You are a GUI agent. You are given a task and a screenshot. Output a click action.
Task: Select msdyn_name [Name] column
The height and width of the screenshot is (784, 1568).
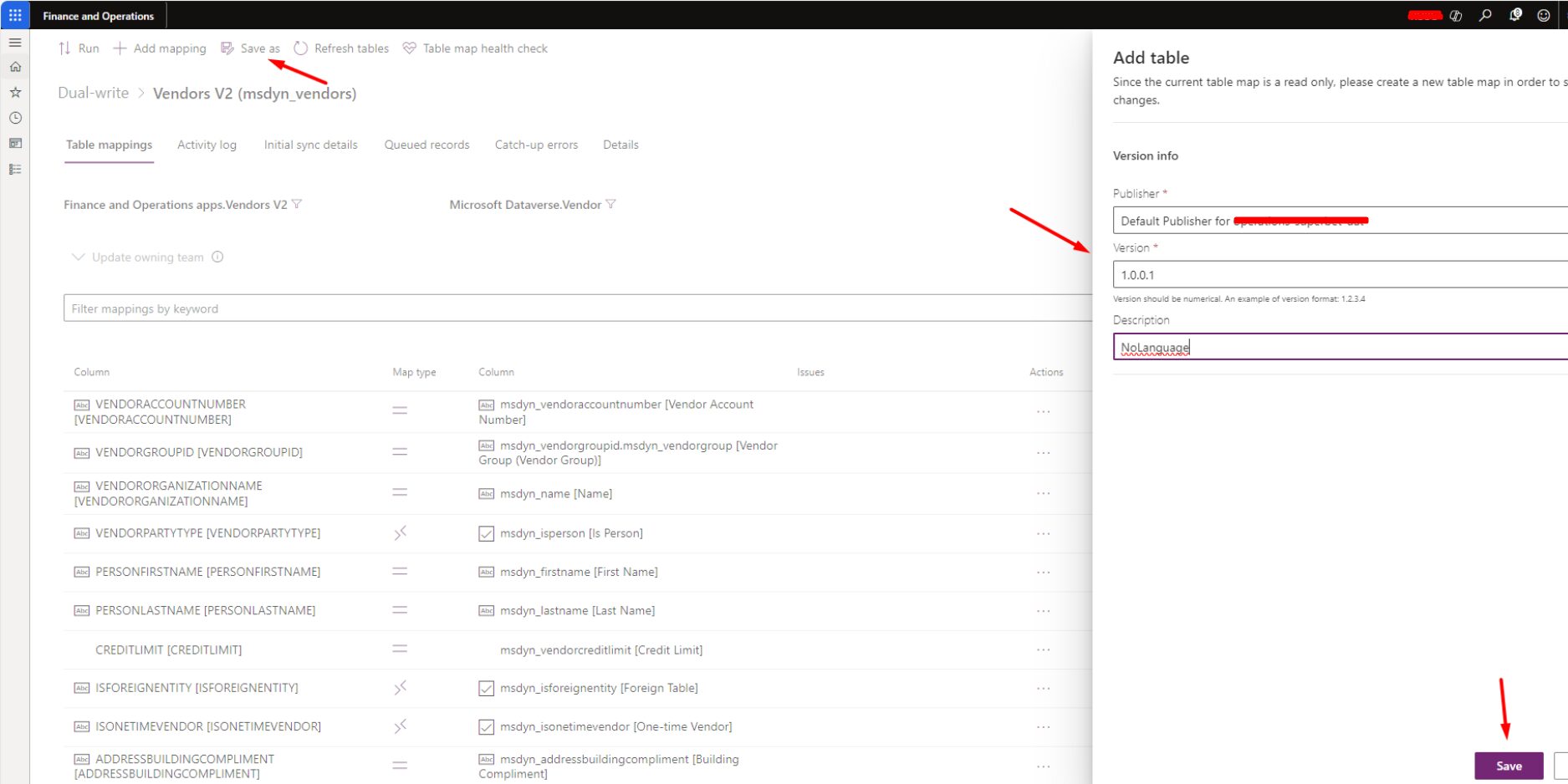(556, 494)
